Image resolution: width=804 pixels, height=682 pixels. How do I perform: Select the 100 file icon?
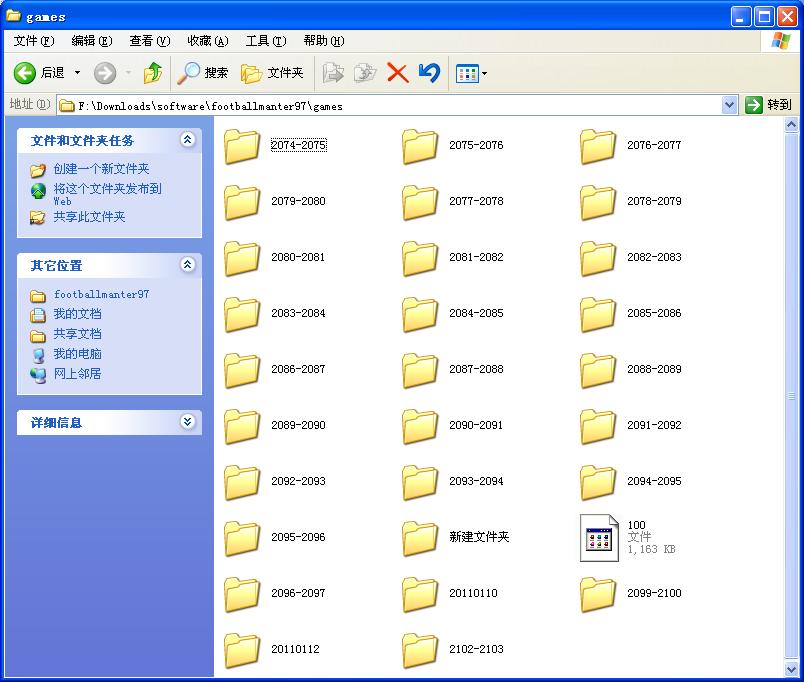coord(599,538)
